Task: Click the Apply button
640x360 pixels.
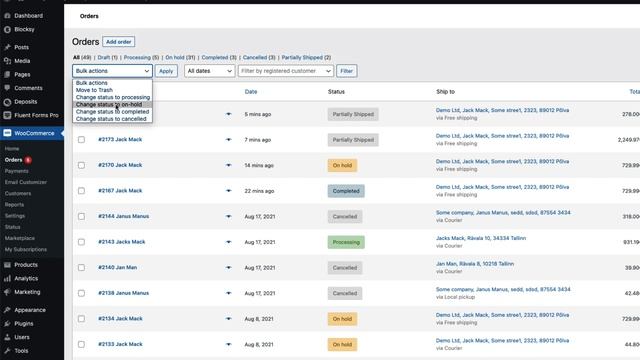Action: pyautogui.click(x=166, y=71)
